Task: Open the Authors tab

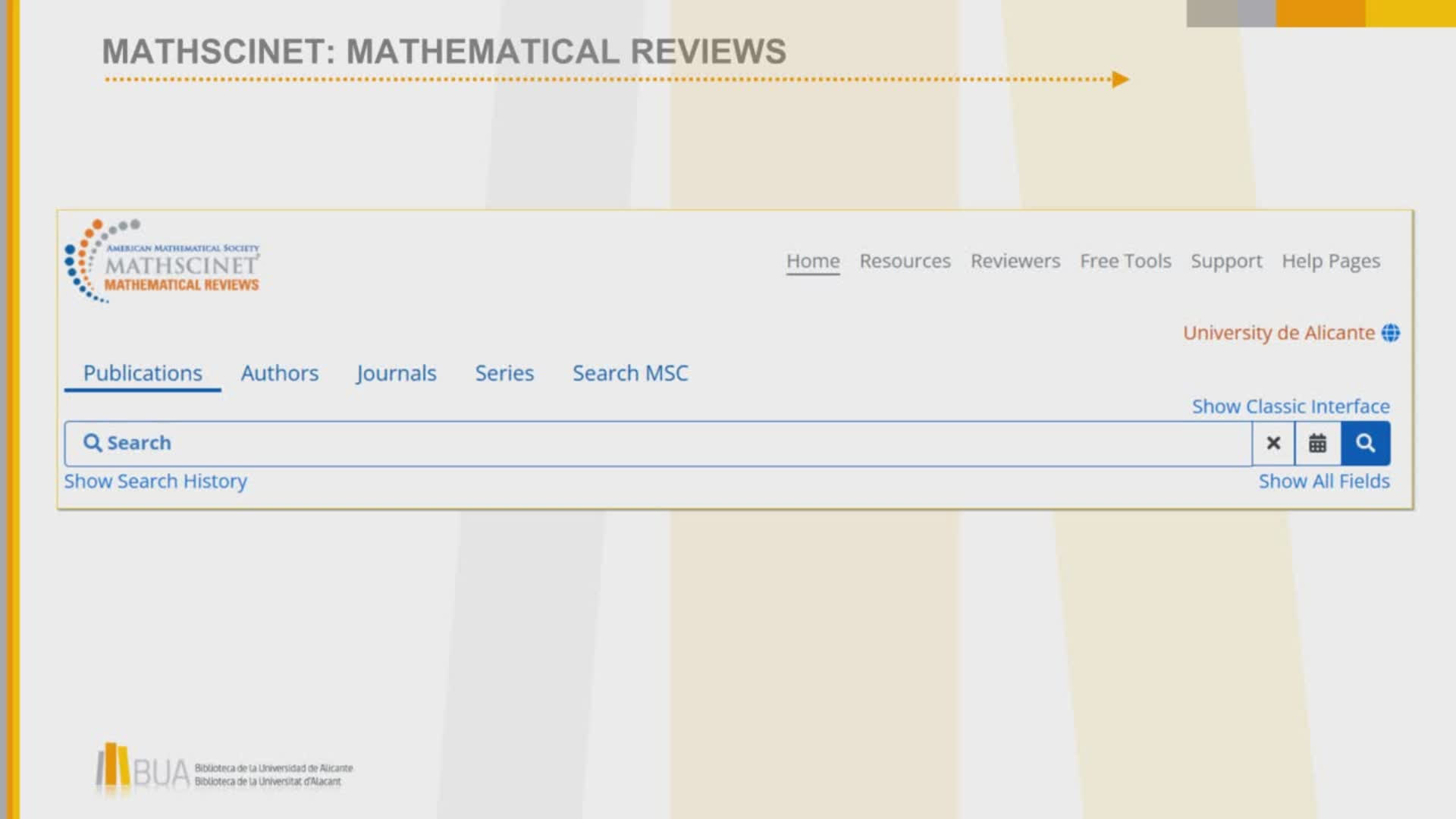Action: coord(280,373)
